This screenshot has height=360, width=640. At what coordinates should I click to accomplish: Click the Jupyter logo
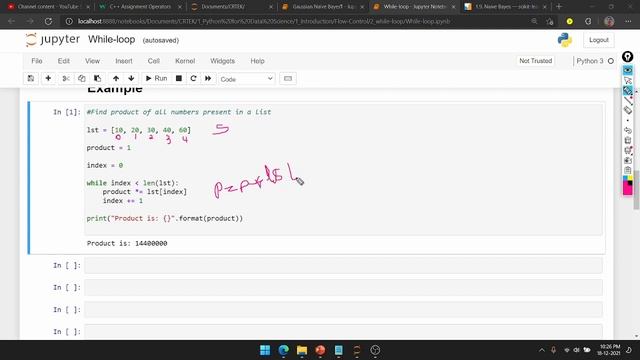point(52,40)
